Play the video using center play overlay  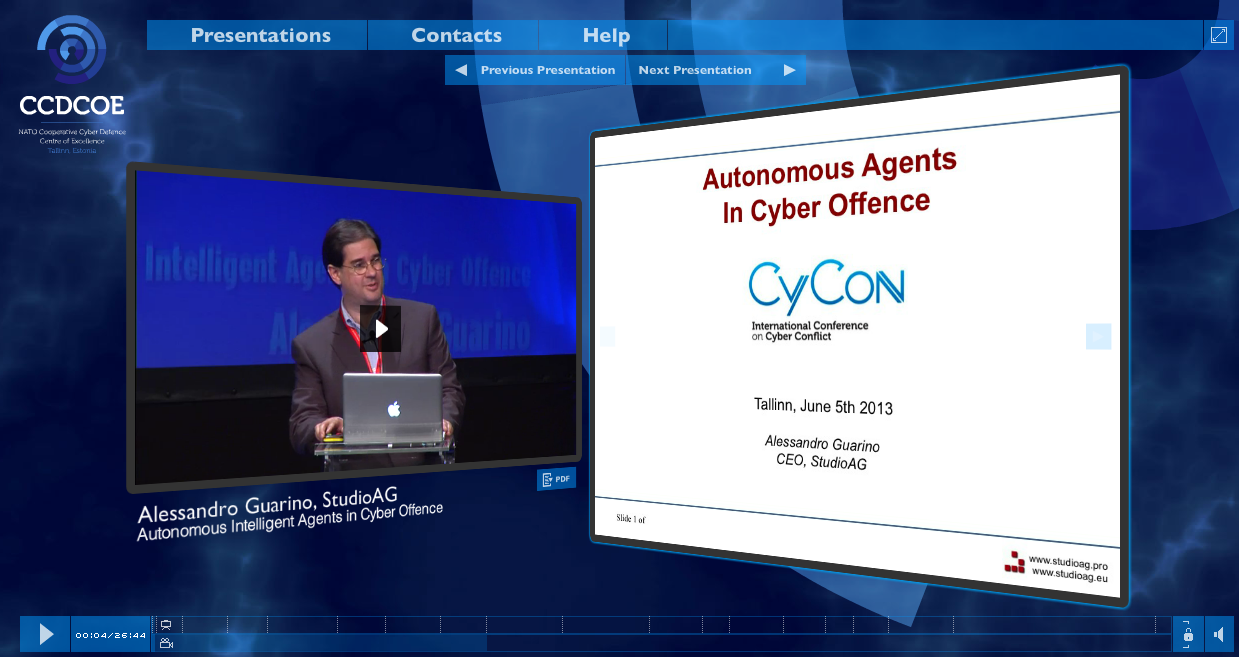tap(380, 329)
